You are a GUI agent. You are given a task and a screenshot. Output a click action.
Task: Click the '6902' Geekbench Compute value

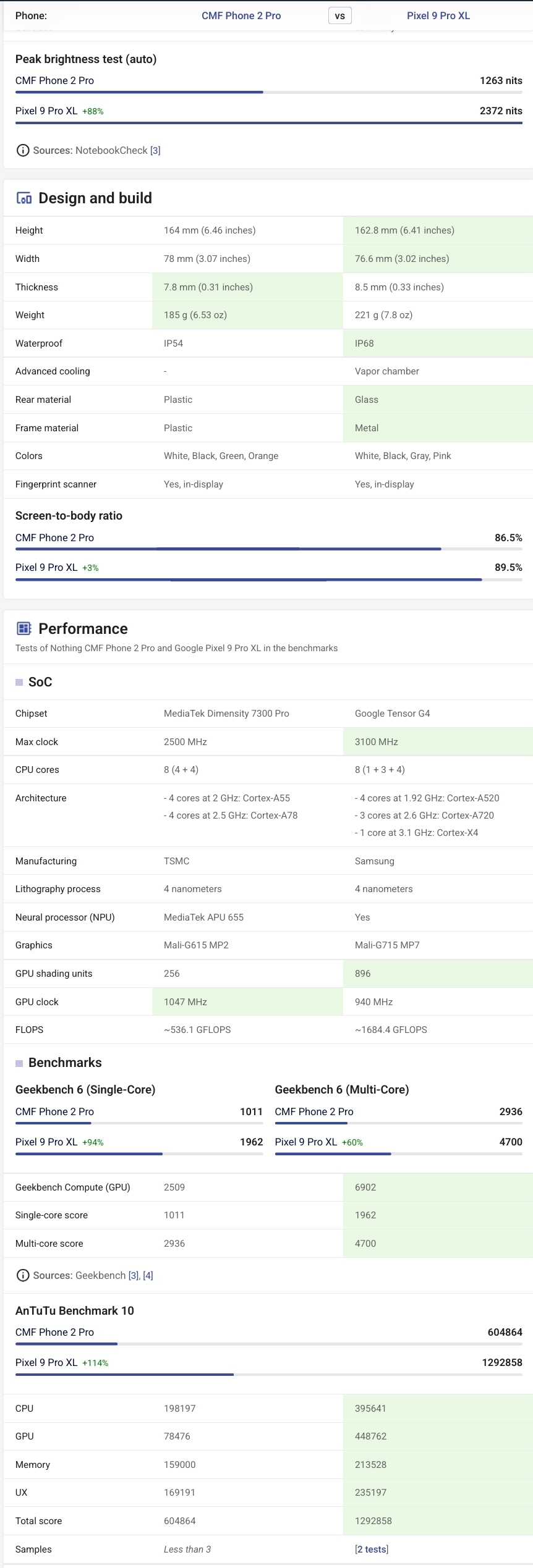(365, 1187)
